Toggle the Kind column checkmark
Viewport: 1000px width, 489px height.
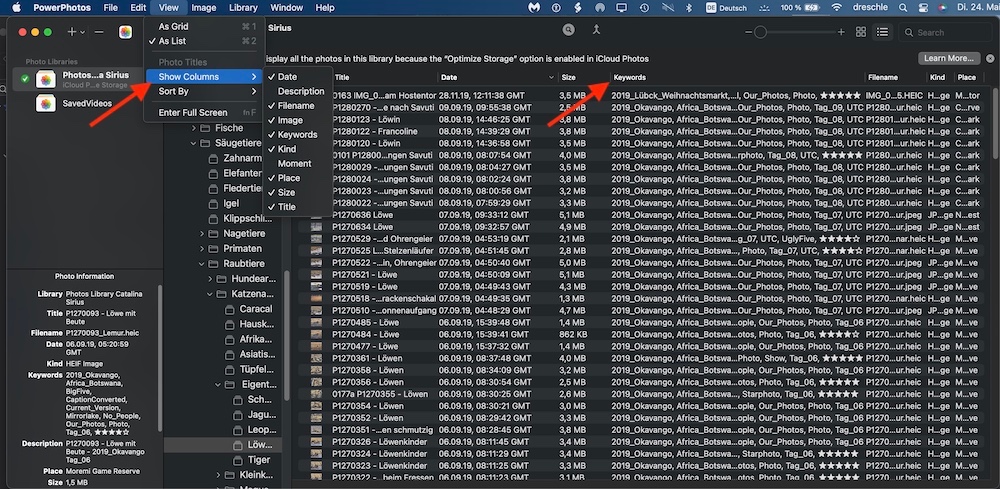[x=287, y=149]
